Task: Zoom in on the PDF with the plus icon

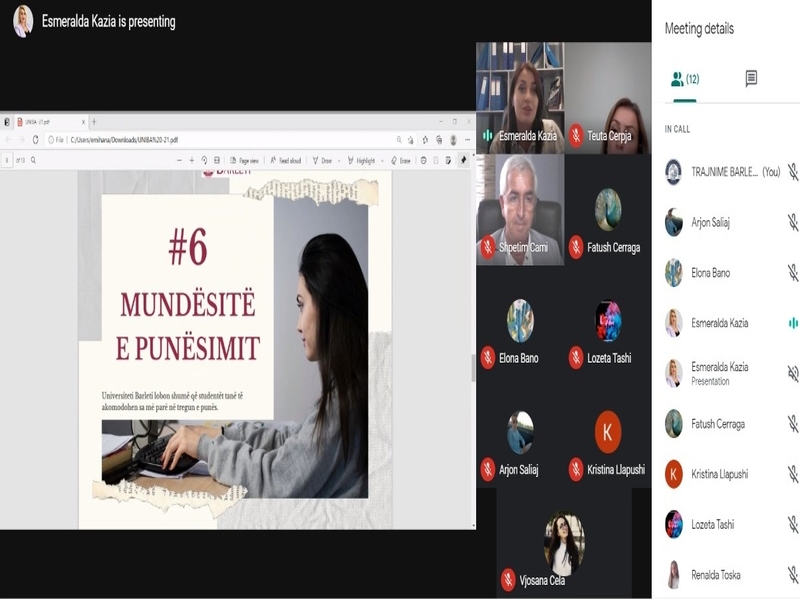Action: pos(191,158)
